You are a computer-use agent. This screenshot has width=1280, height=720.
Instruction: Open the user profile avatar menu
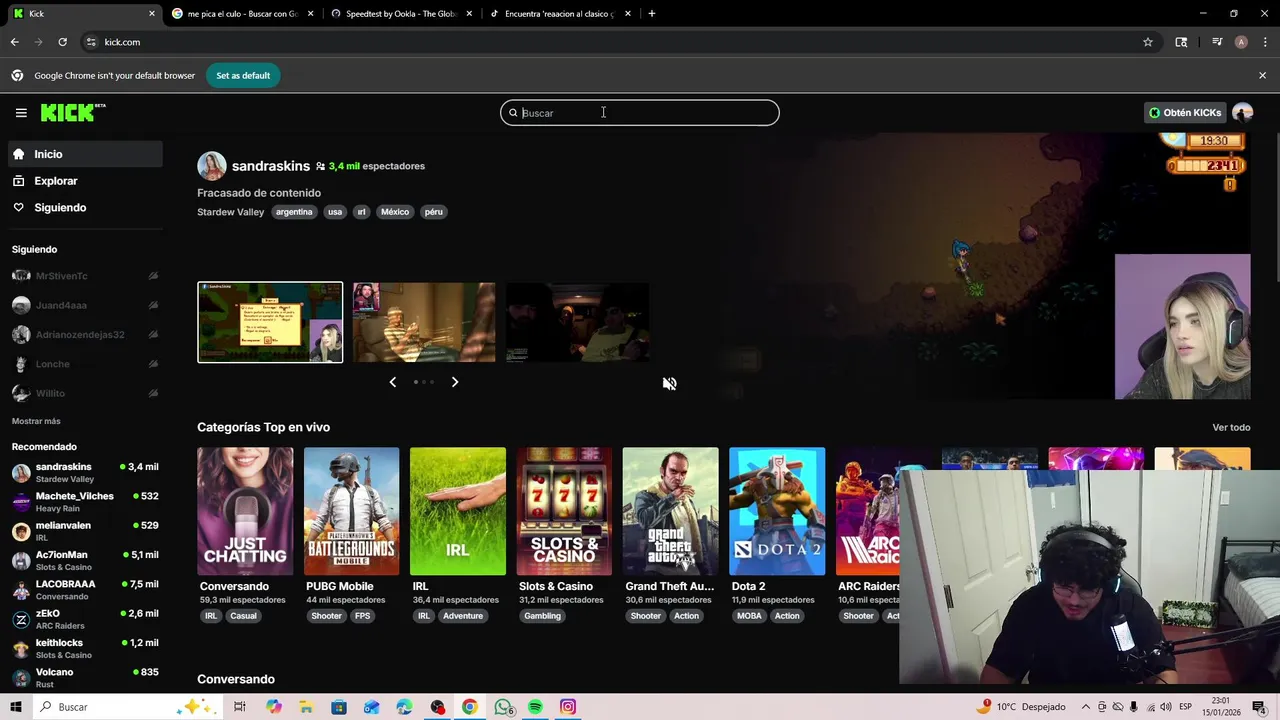[1242, 113]
